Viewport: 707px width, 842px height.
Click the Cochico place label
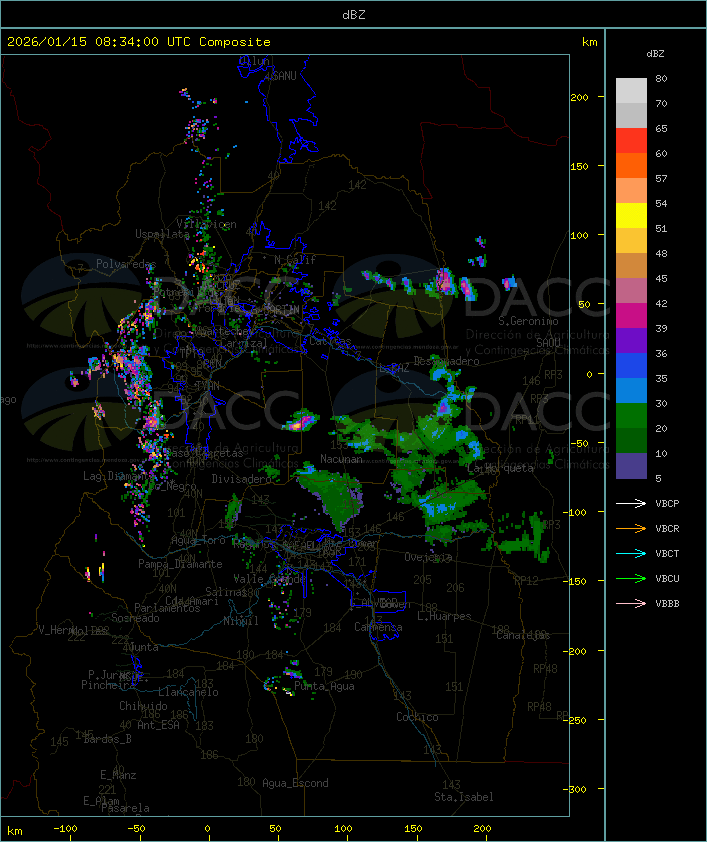pos(417,717)
